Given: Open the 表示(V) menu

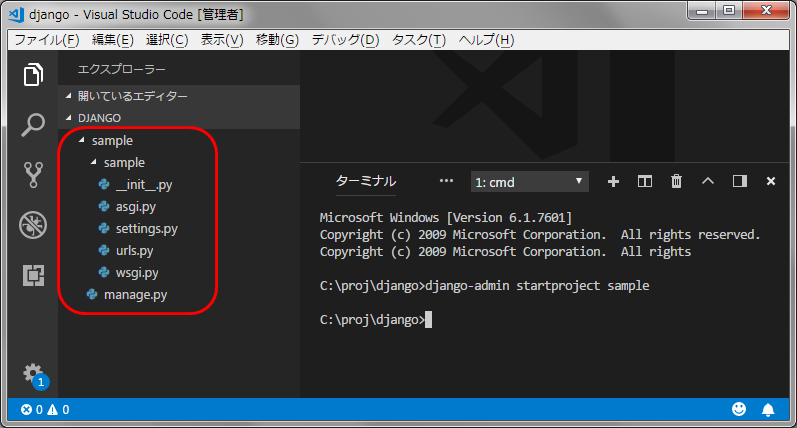Looking at the screenshot, I should coord(222,40).
